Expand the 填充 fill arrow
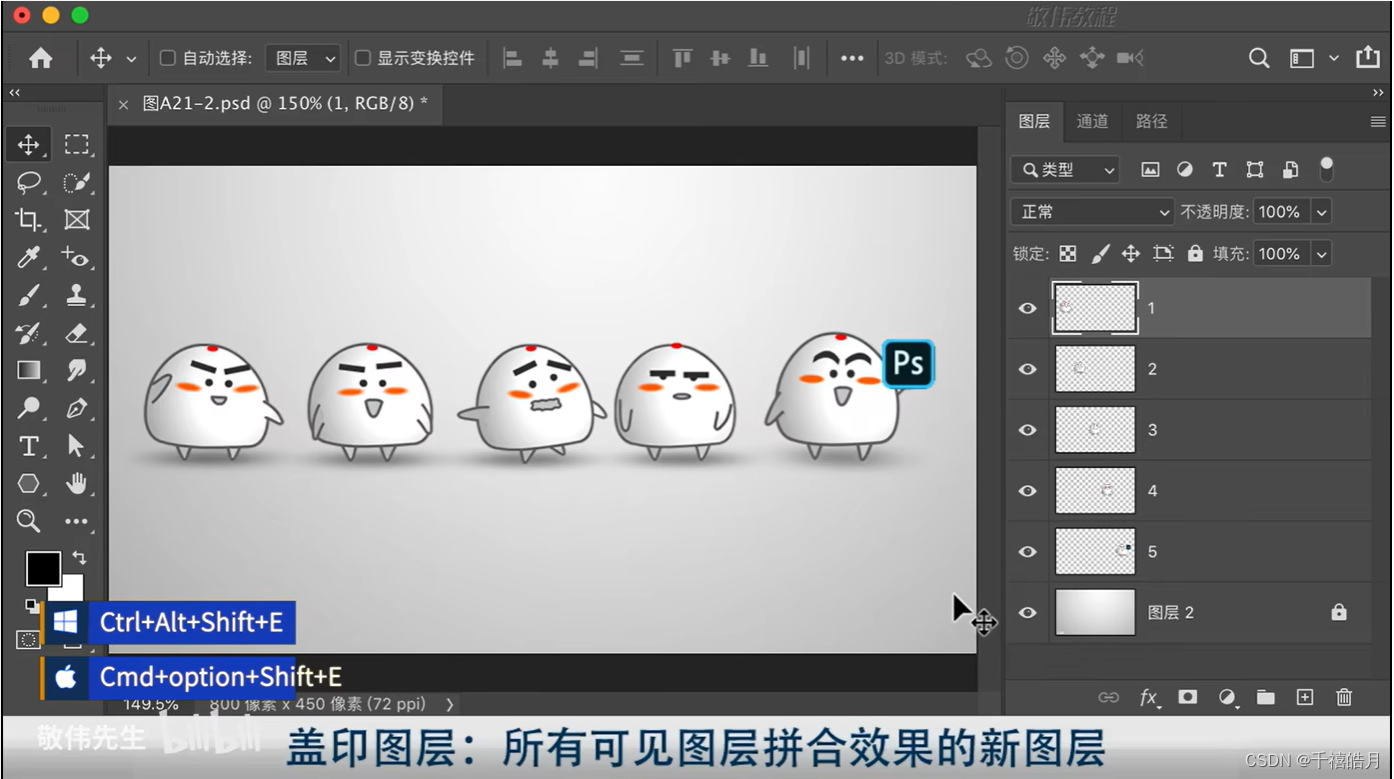This screenshot has height=779, width=1394. (1321, 254)
